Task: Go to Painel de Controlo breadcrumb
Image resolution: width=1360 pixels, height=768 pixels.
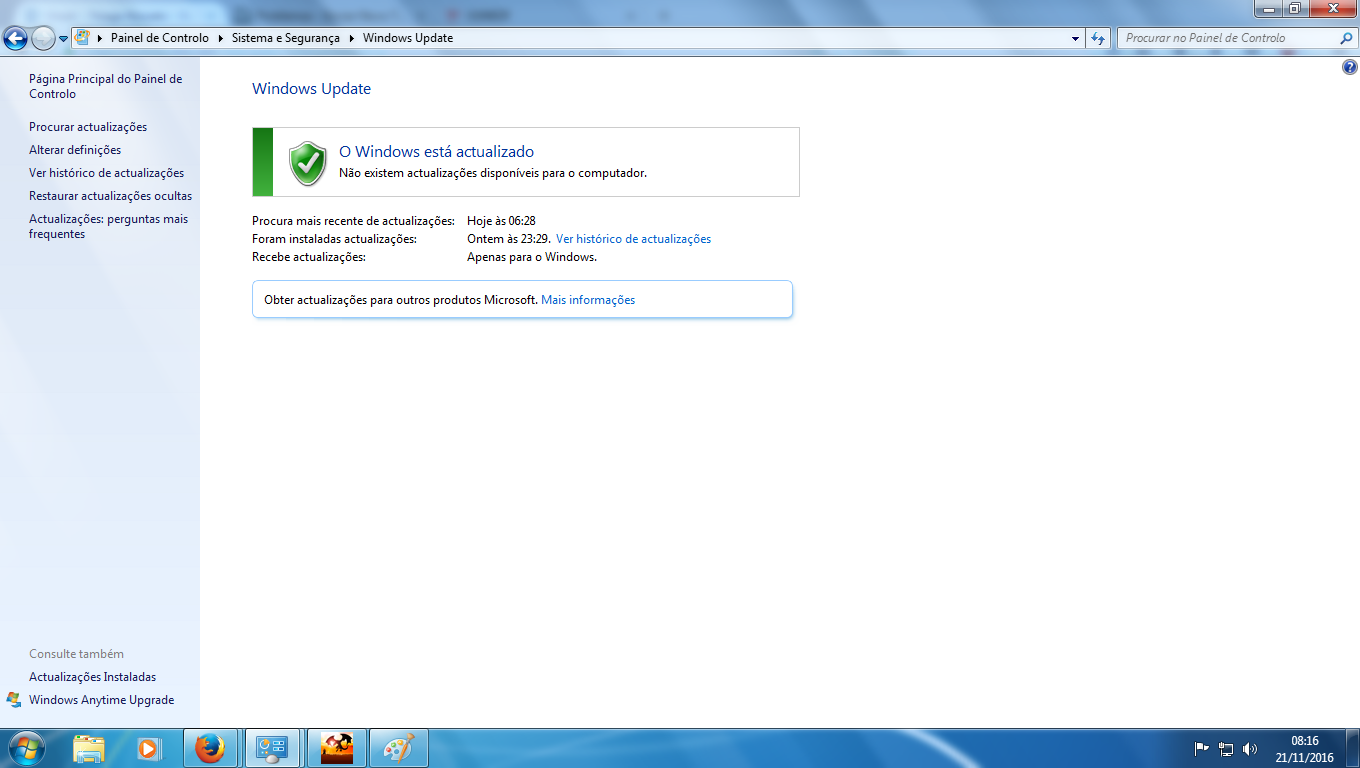Action: (159, 38)
